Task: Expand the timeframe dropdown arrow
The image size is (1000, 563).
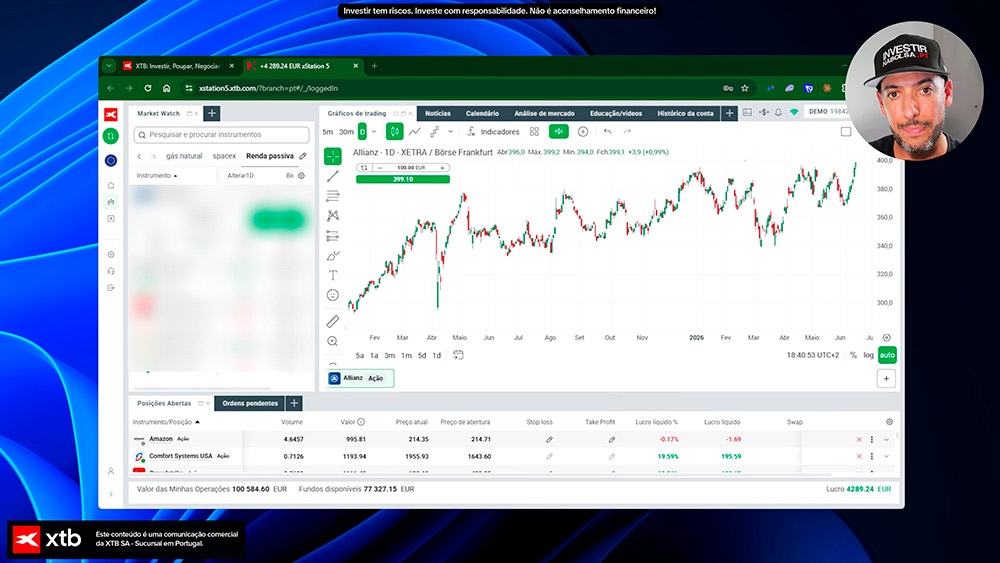Action: pos(374,132)
